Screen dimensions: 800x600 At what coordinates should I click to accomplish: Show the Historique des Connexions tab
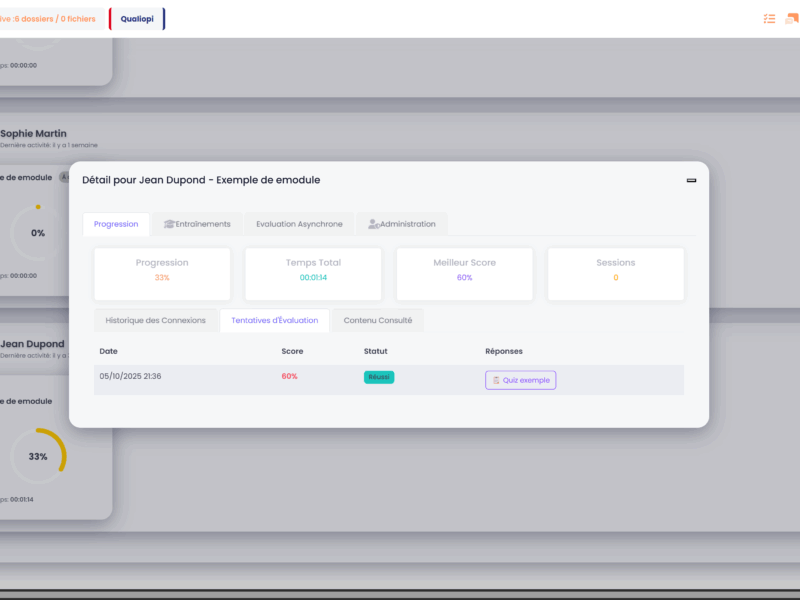pyautogui.click(x=155, y=320)
